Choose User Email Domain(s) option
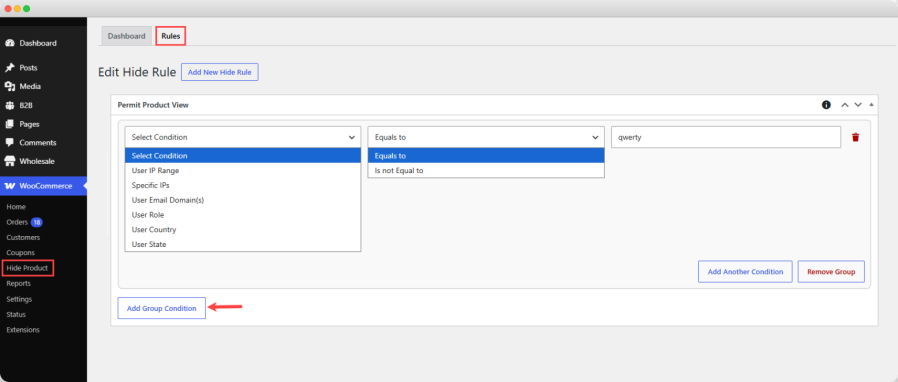 [243, 200]
